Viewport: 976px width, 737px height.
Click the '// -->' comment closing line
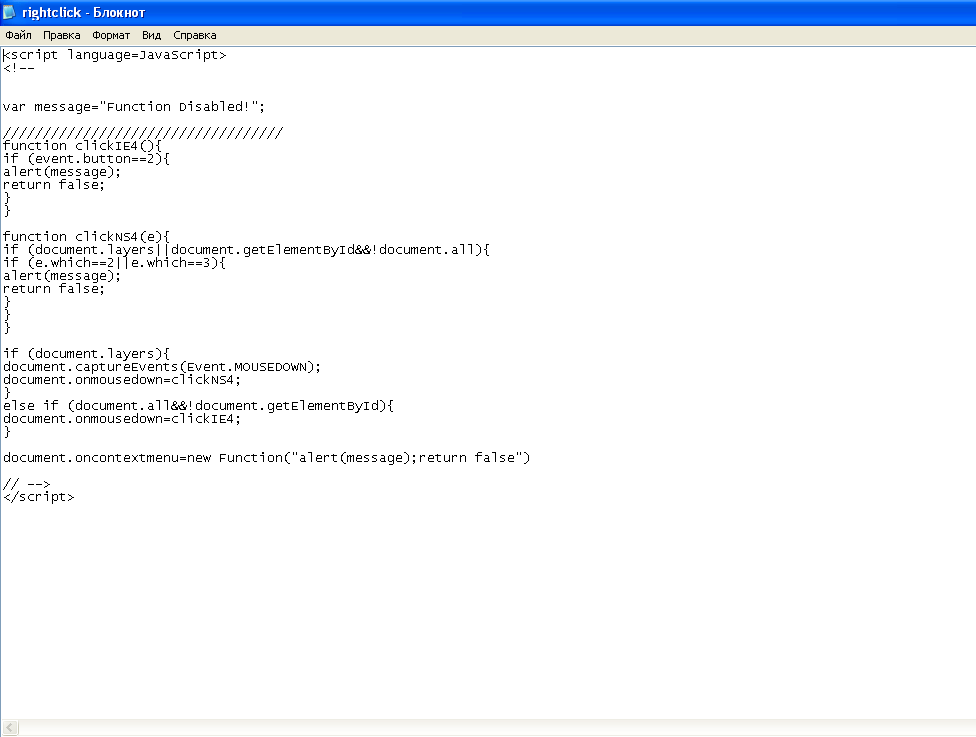click(x=27, y=484)
